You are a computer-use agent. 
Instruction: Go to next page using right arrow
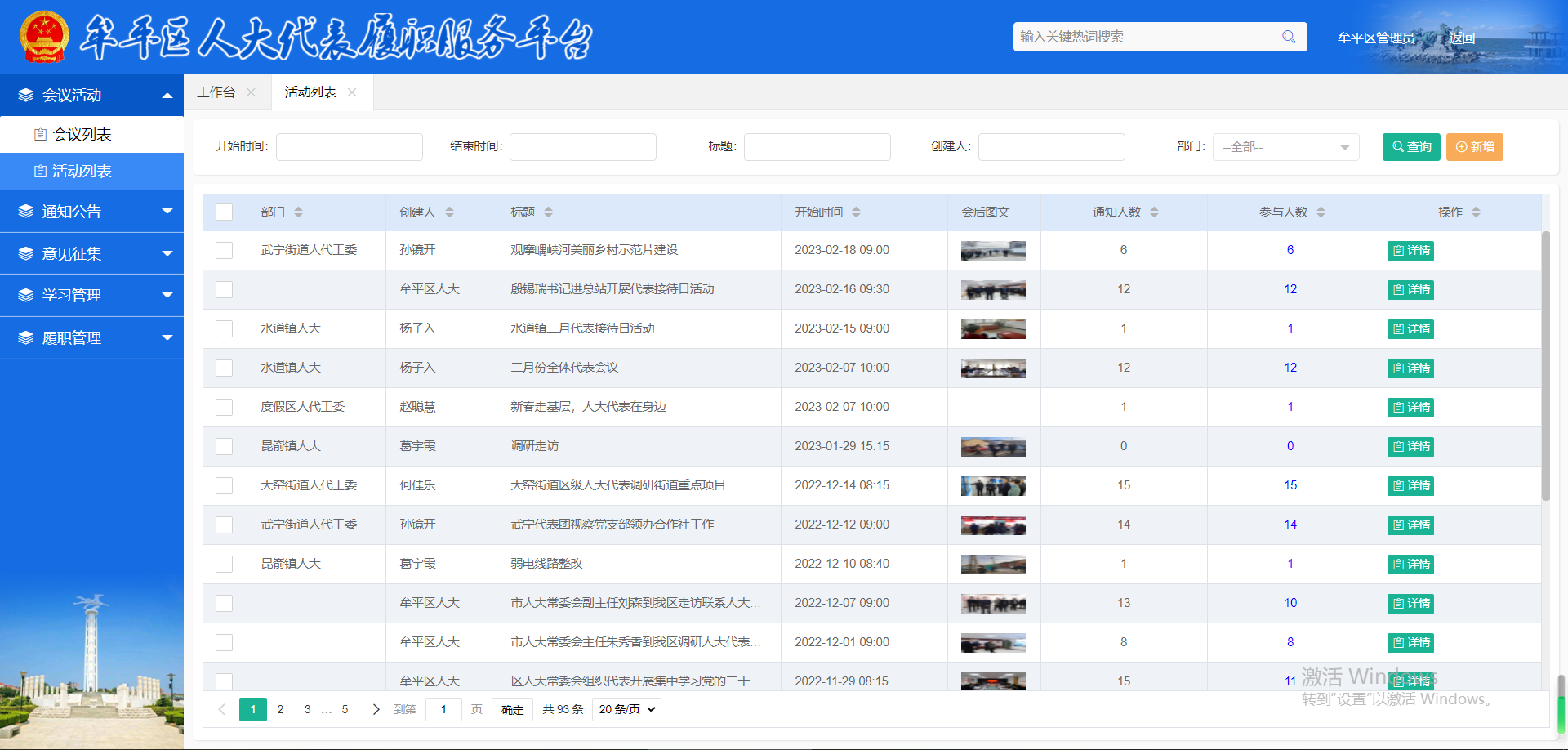click(376, 709)
